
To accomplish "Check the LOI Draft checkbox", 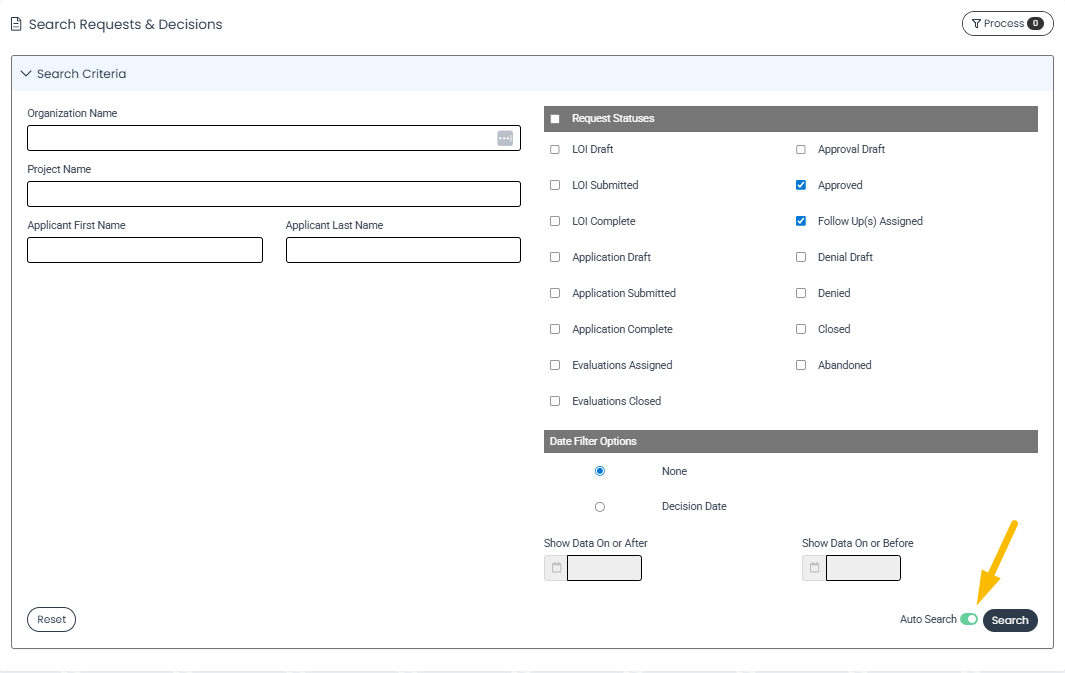I will point(555,149).
